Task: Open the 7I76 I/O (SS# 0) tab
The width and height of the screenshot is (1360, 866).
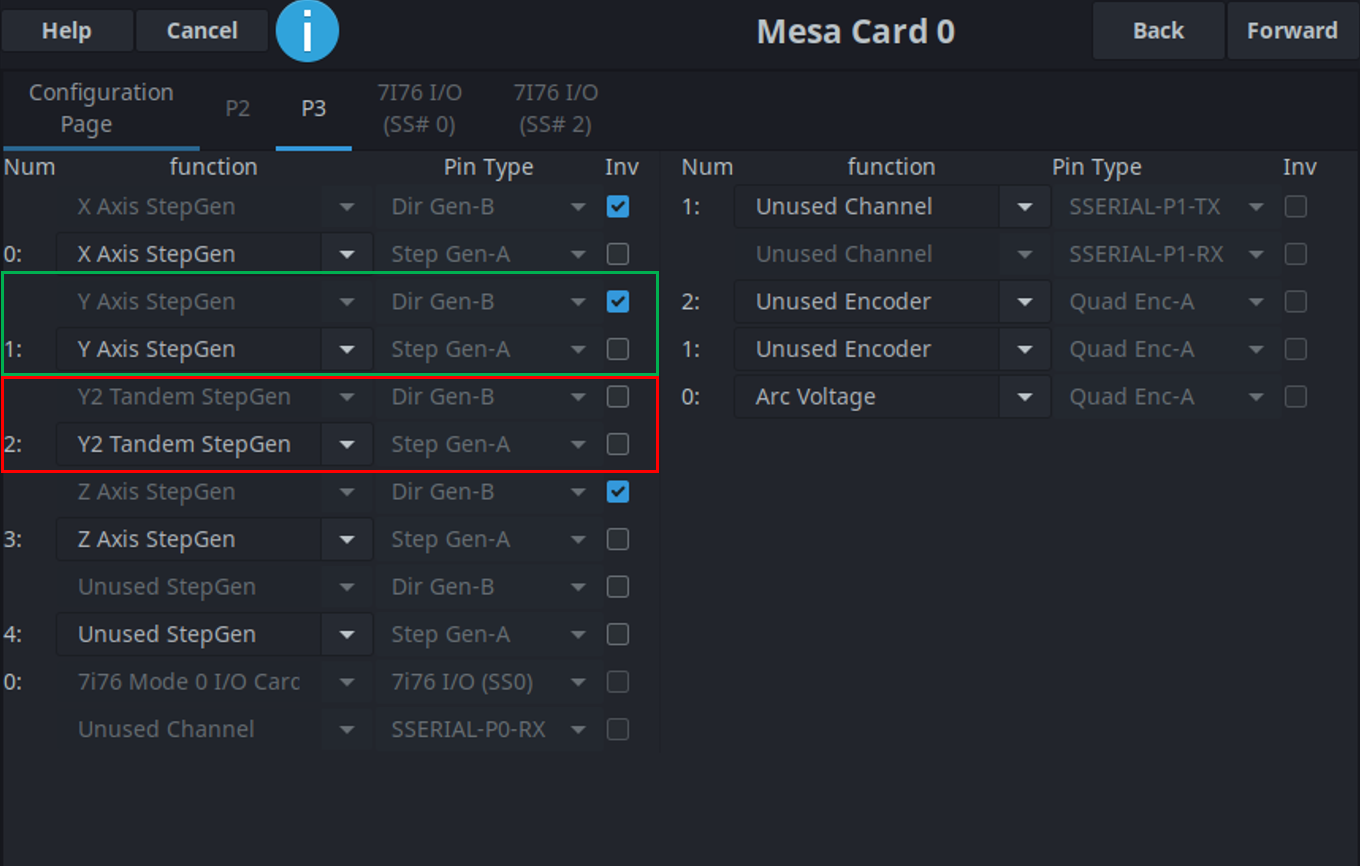Action: point(419,108)
